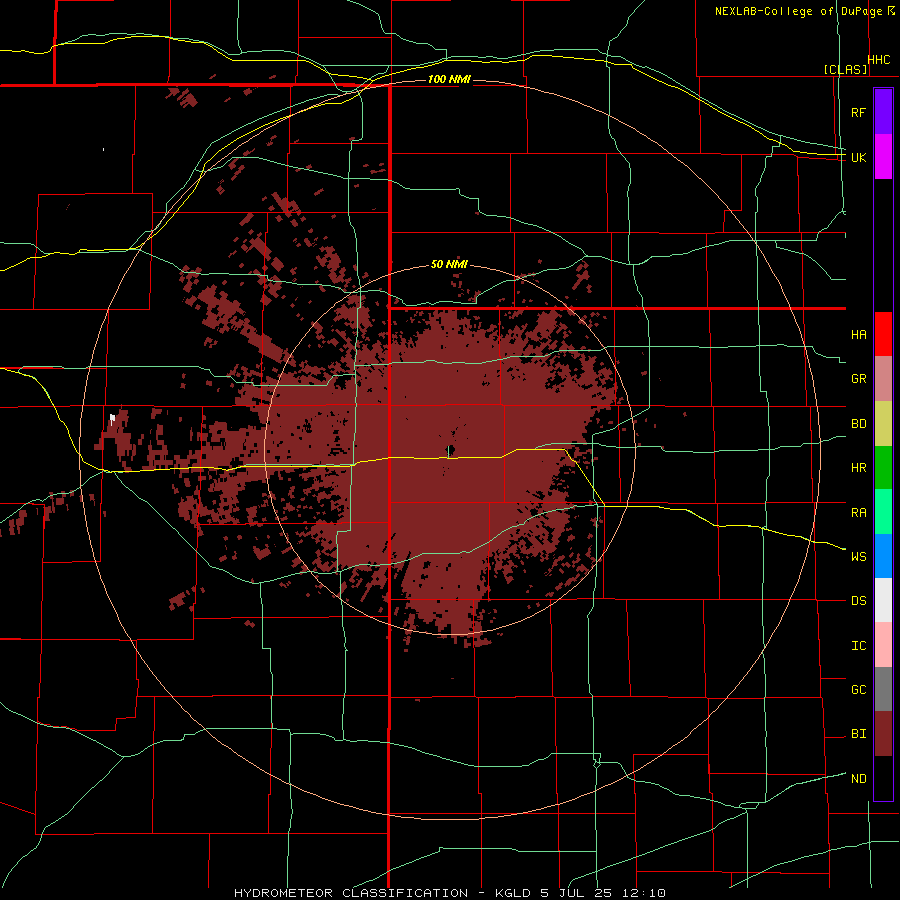
Task: Click the 50 NMI range ring label
Action: (x=449, y=265)
